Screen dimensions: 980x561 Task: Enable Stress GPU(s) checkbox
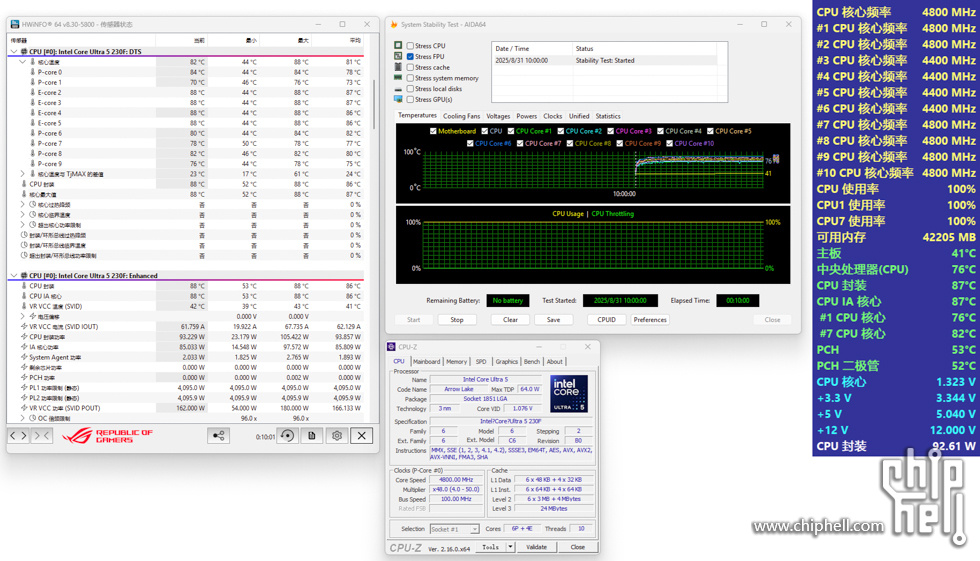click(410, 99)
